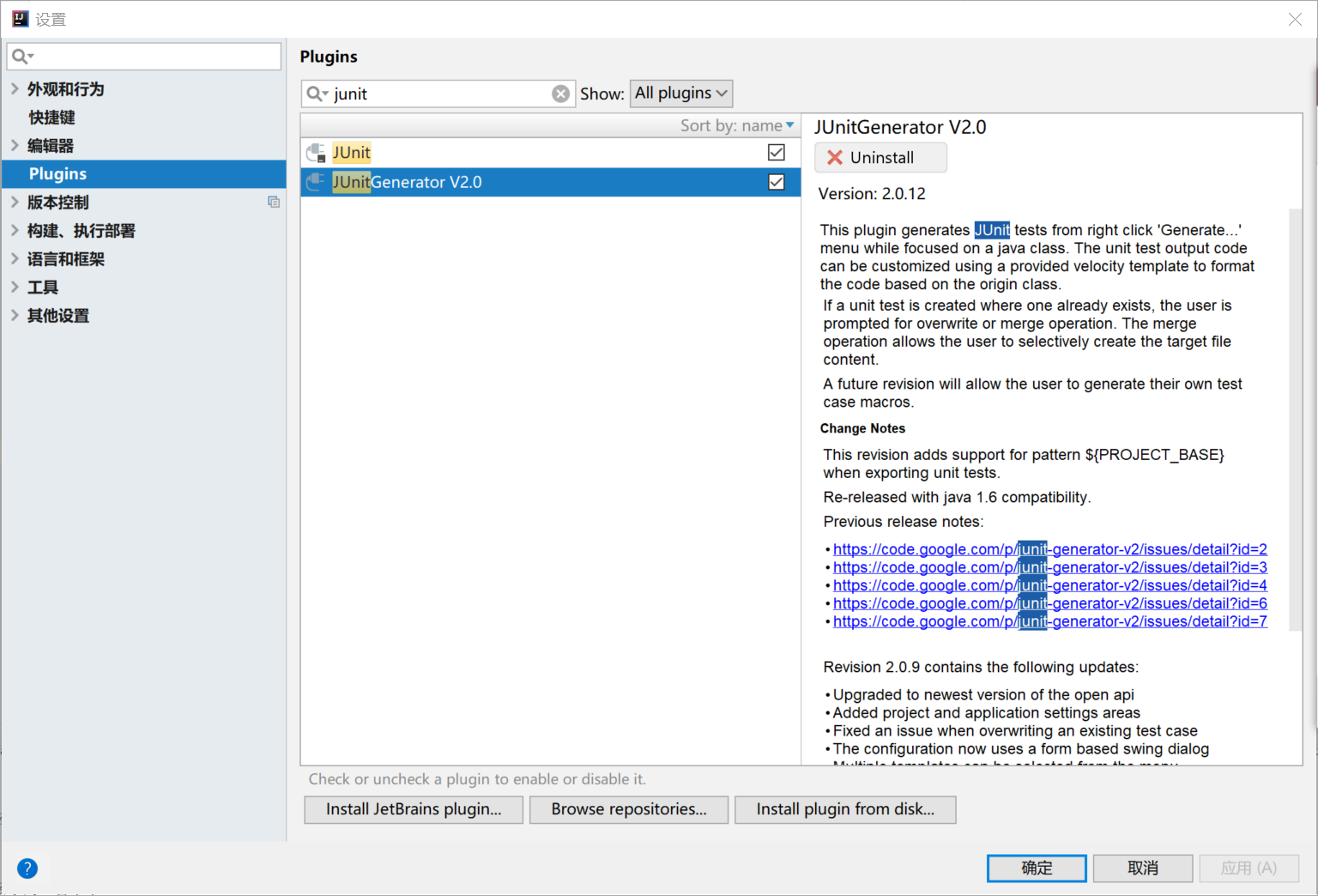Select 编辑器 settings category
Image resolution: width=1318 pixels, height=896 pixels.
(51, 146)
